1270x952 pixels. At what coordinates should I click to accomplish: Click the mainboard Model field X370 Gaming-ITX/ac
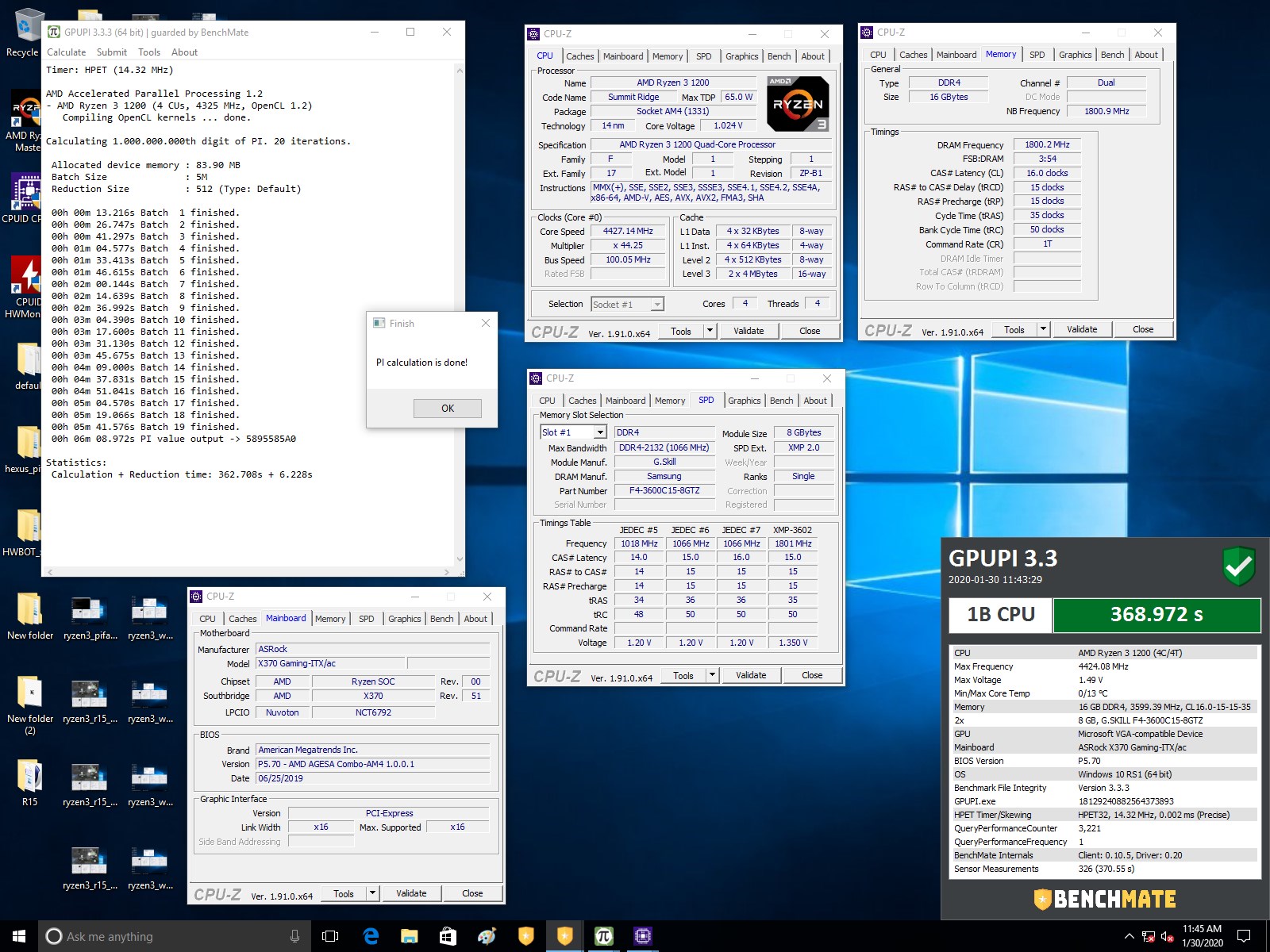[329, 663]
